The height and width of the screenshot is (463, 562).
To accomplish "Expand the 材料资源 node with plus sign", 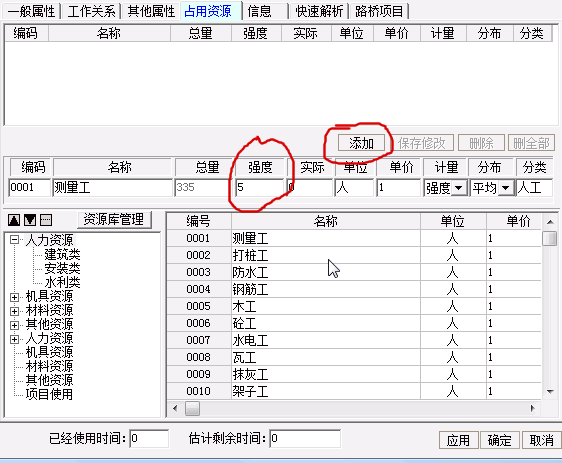I will (x=14, y=311).
